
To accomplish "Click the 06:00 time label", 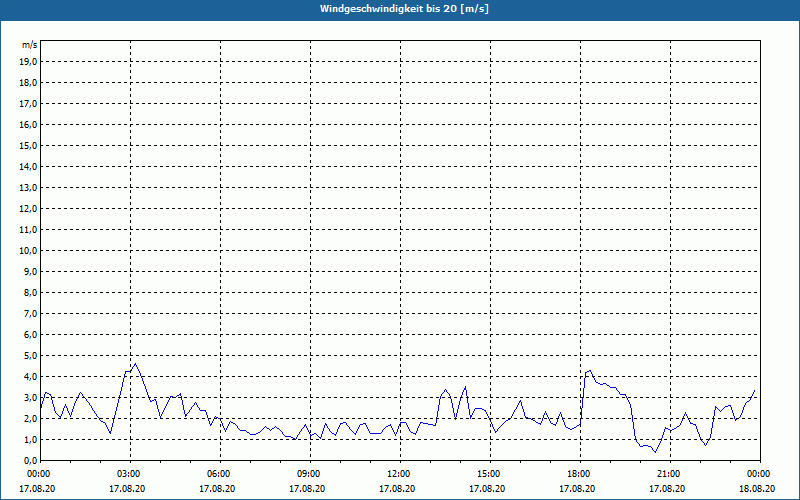I will (x=220, y=474).
